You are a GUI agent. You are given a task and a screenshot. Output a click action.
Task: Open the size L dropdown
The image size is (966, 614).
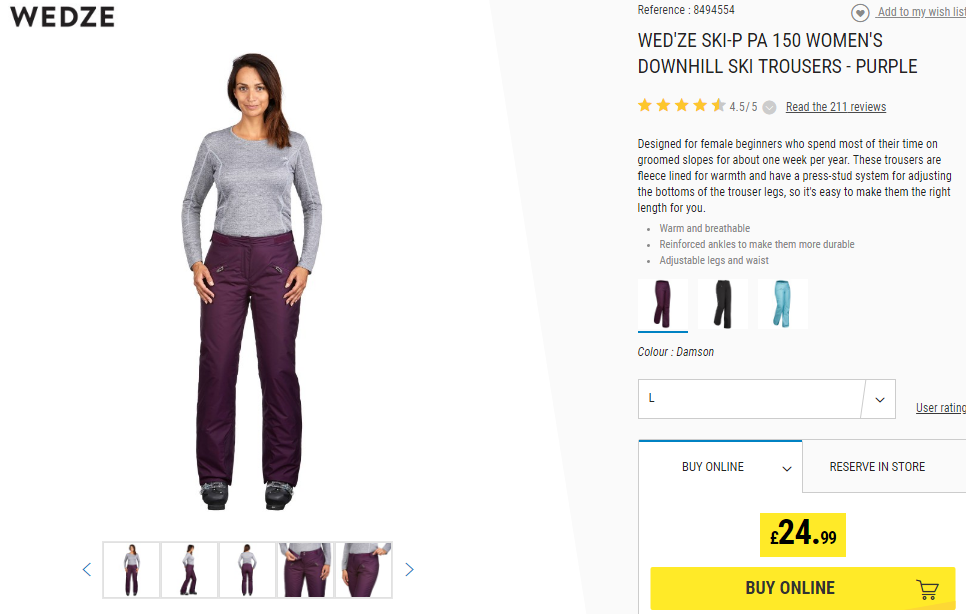tap(766, 399)
